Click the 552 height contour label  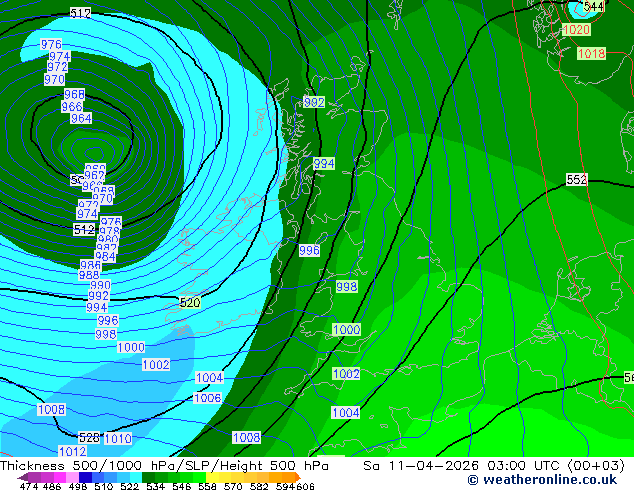coord(577,180)
